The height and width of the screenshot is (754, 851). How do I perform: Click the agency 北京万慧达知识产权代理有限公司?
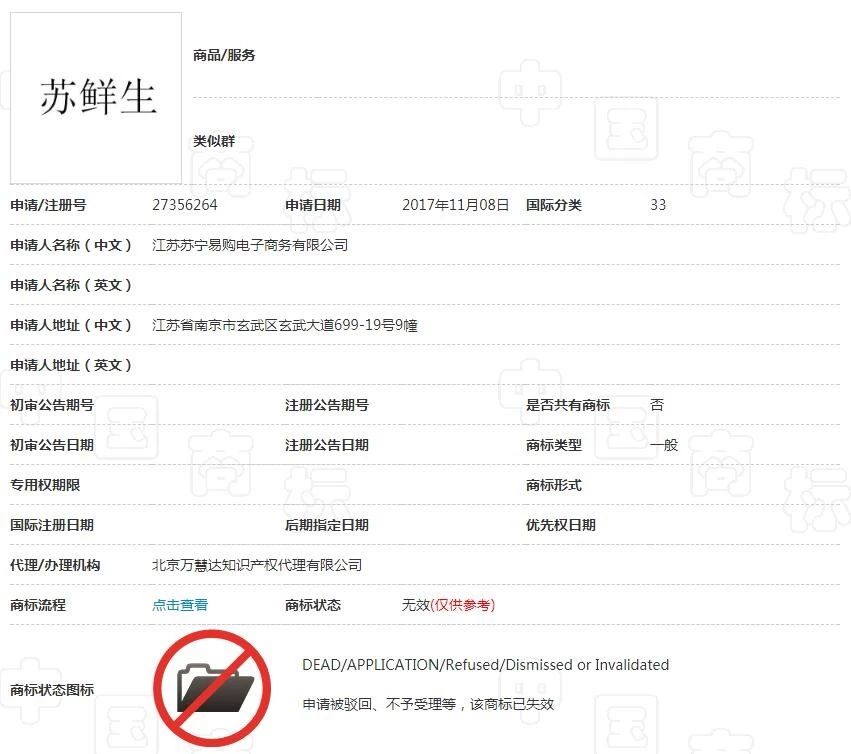(x=258, y=565)
